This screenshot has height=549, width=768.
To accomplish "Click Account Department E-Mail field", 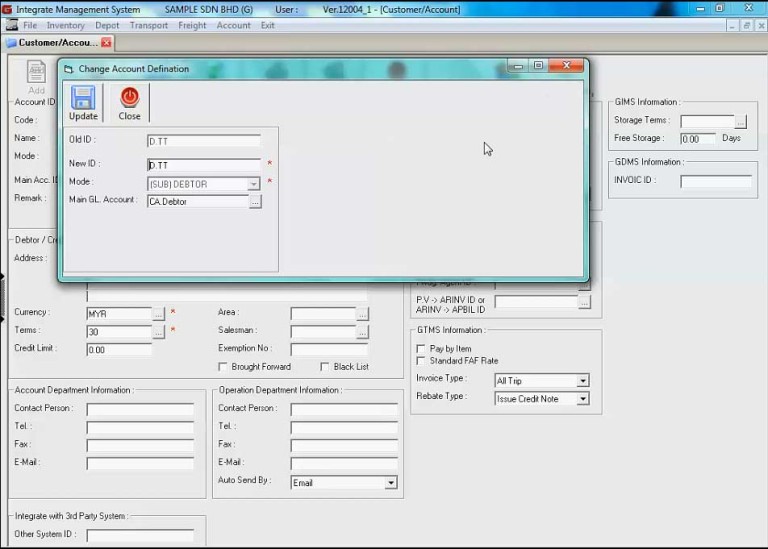I will (x=140, y=463).
